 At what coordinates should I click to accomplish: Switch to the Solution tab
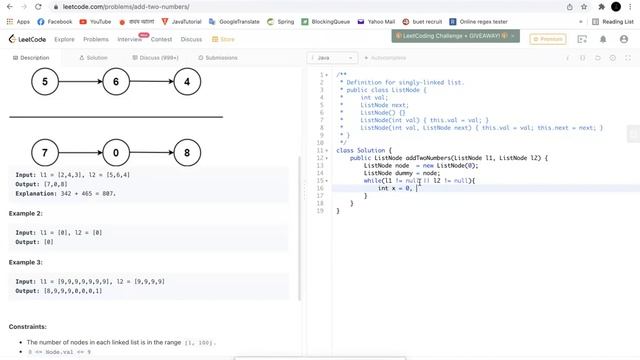pyautogui.click(x=93, y=58)
